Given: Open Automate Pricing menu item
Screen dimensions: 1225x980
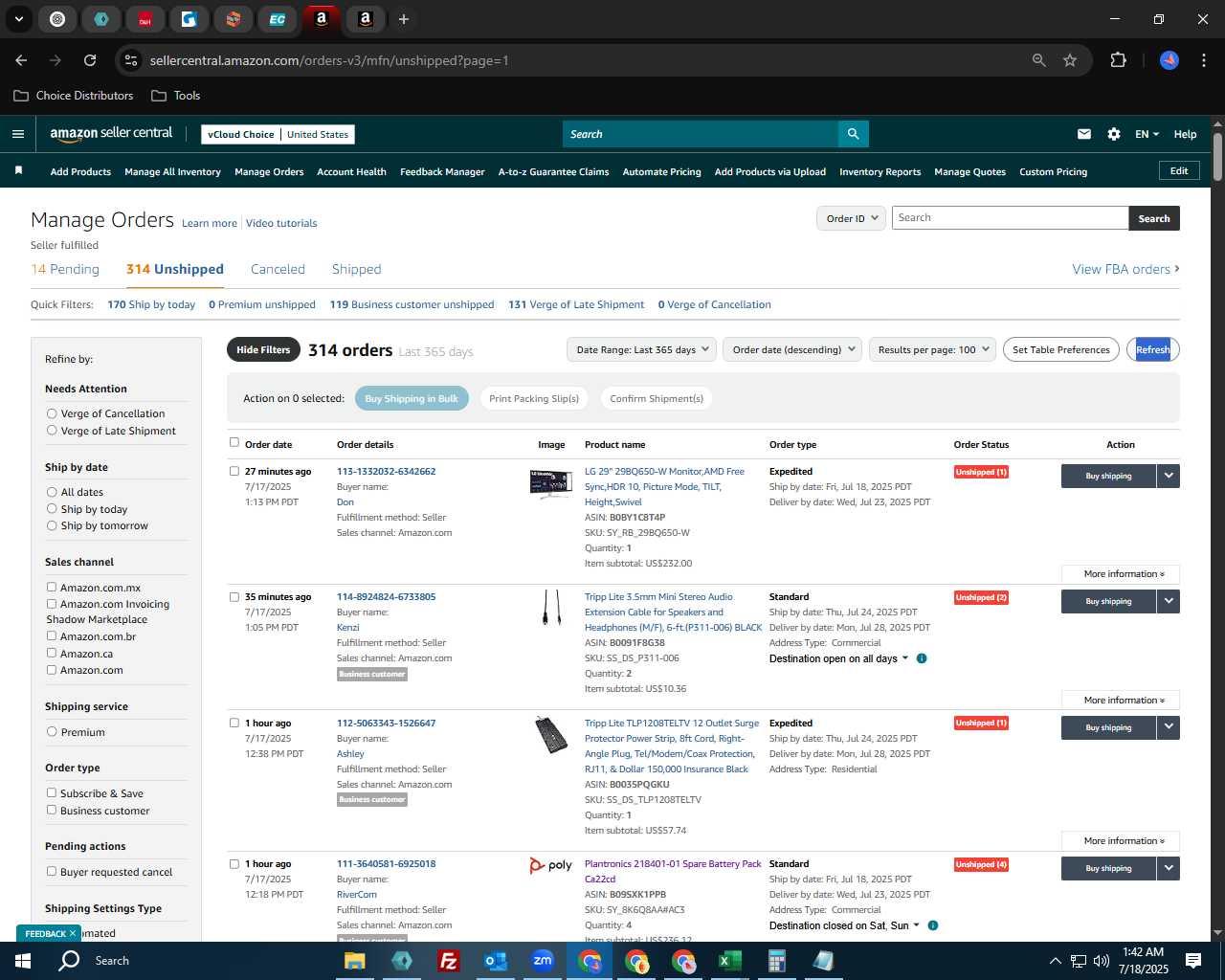Looking at the screenshot, I should tap(661, 172).
